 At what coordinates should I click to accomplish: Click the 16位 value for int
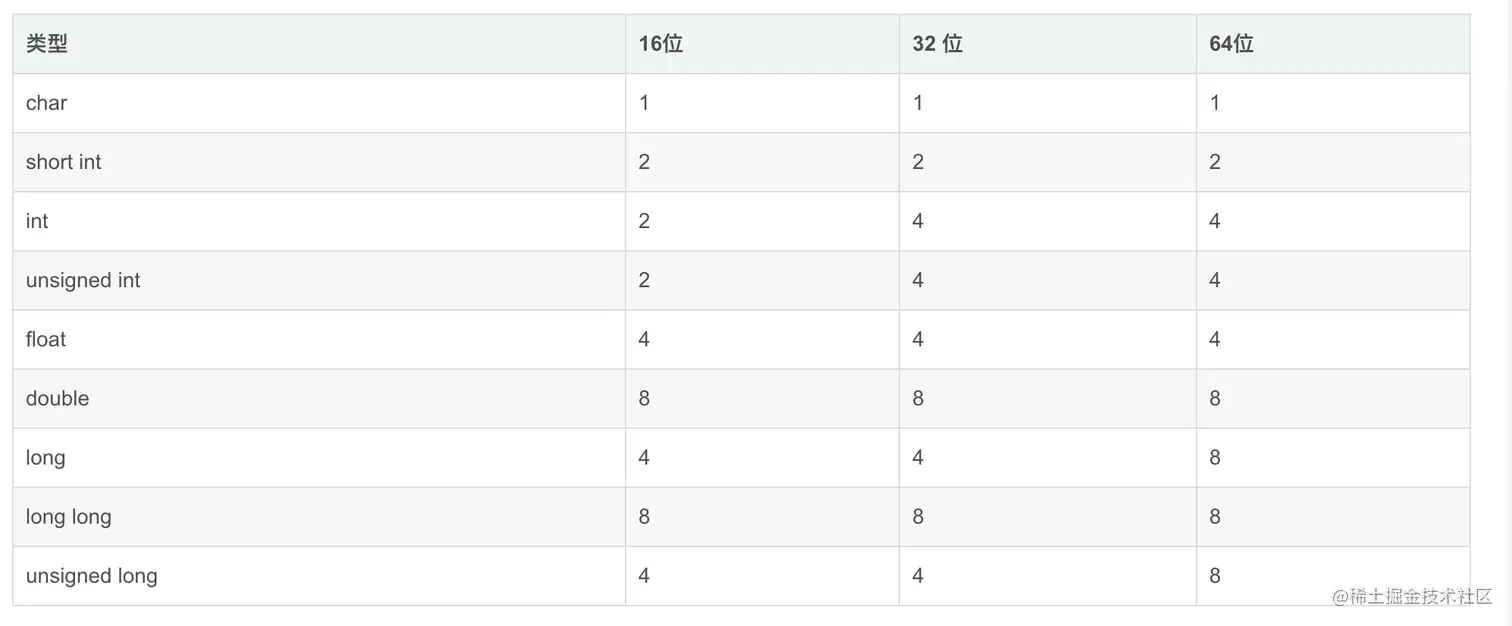coord(644,221)
